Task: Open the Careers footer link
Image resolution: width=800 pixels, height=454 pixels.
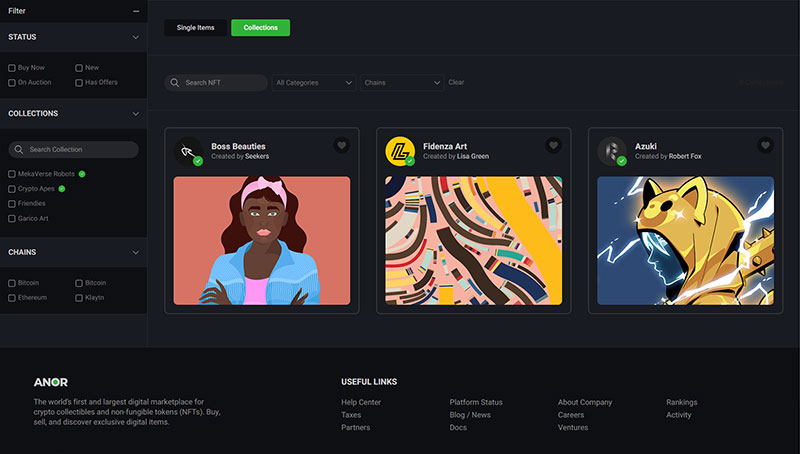Action: click(571, 415)
